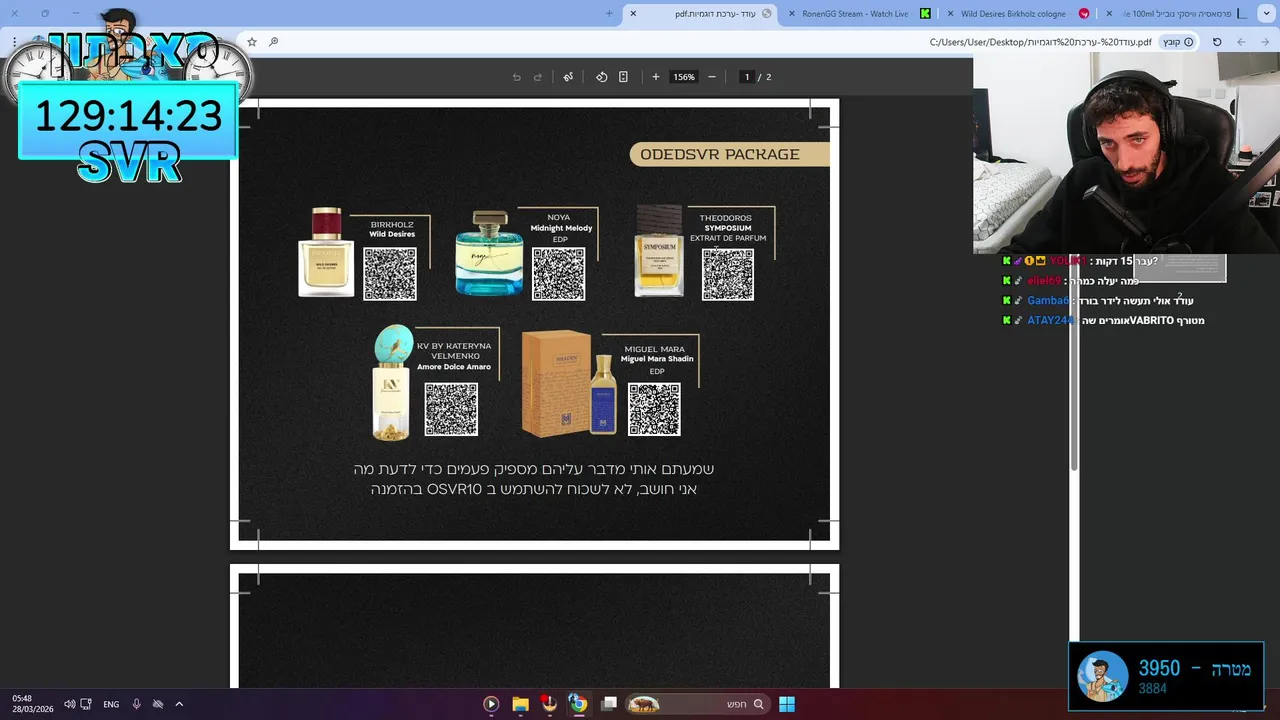Click the ATAY24 username in chat
The image size is (1280, 720).
click(1050, 321)
